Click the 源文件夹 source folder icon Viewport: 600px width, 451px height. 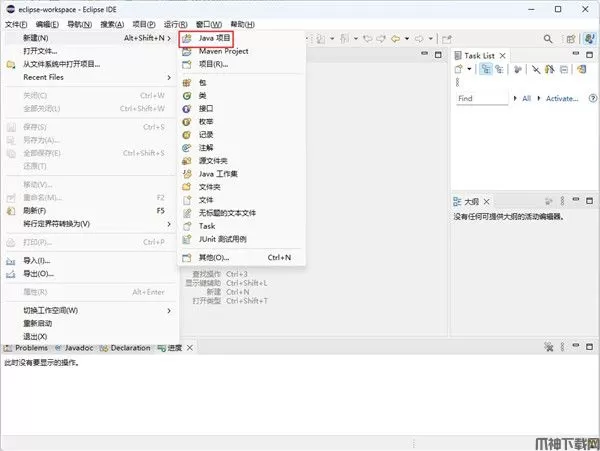pyautogui.click(x=187, y=161)
